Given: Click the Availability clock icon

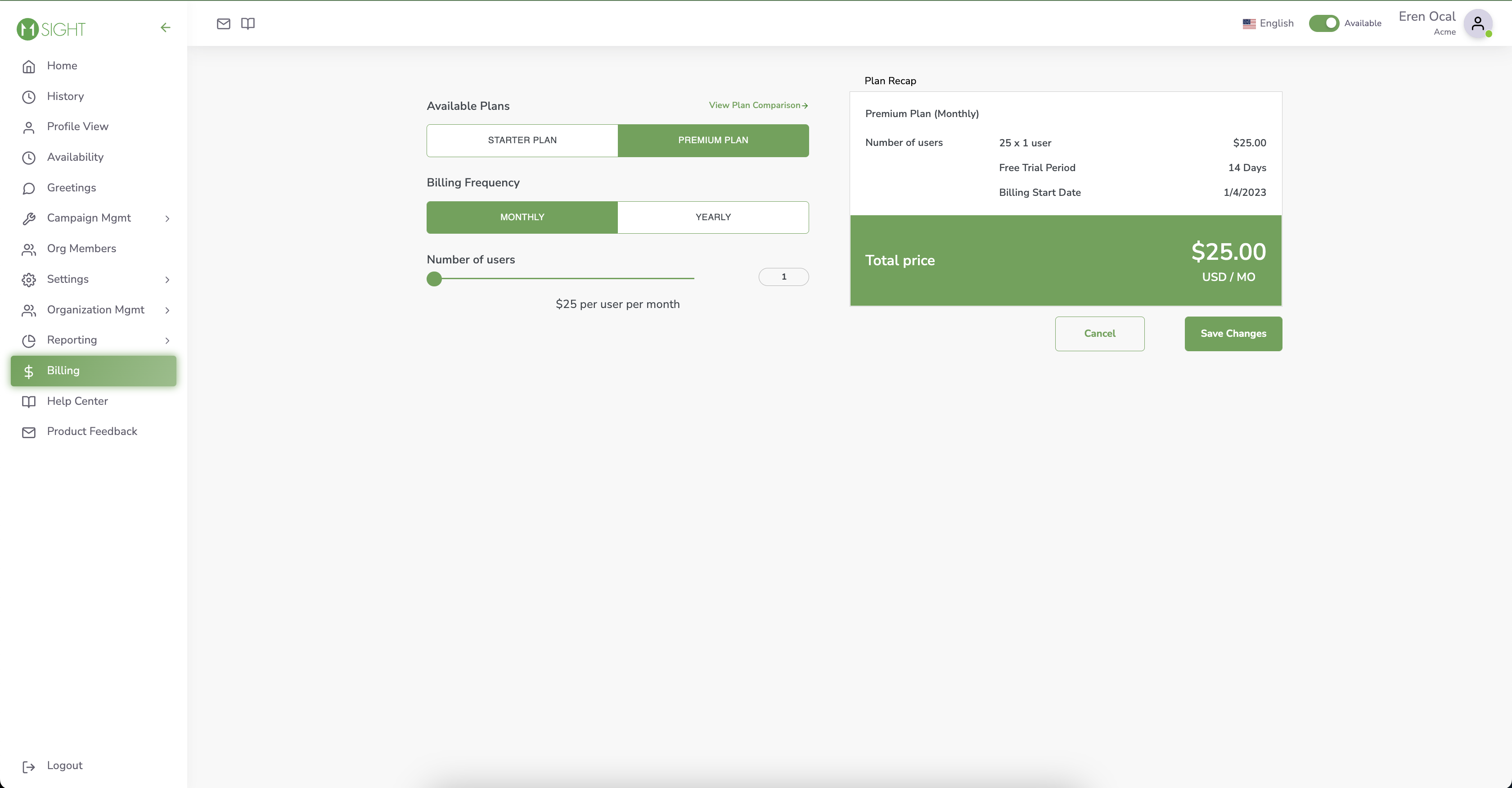Looking at the screenshot, I should coord(29,157).
